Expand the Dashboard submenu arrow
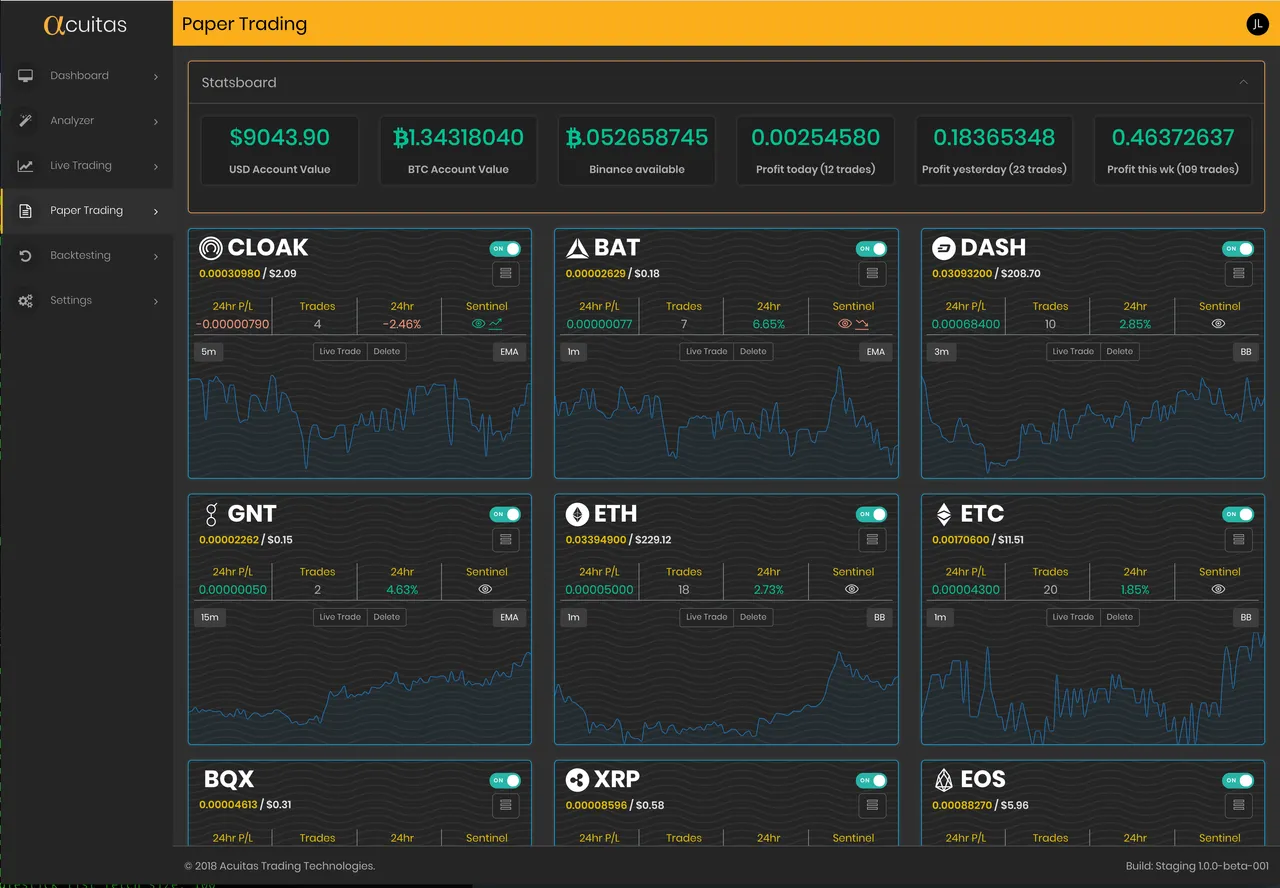The image size is (1280, 888). point(156,76)
